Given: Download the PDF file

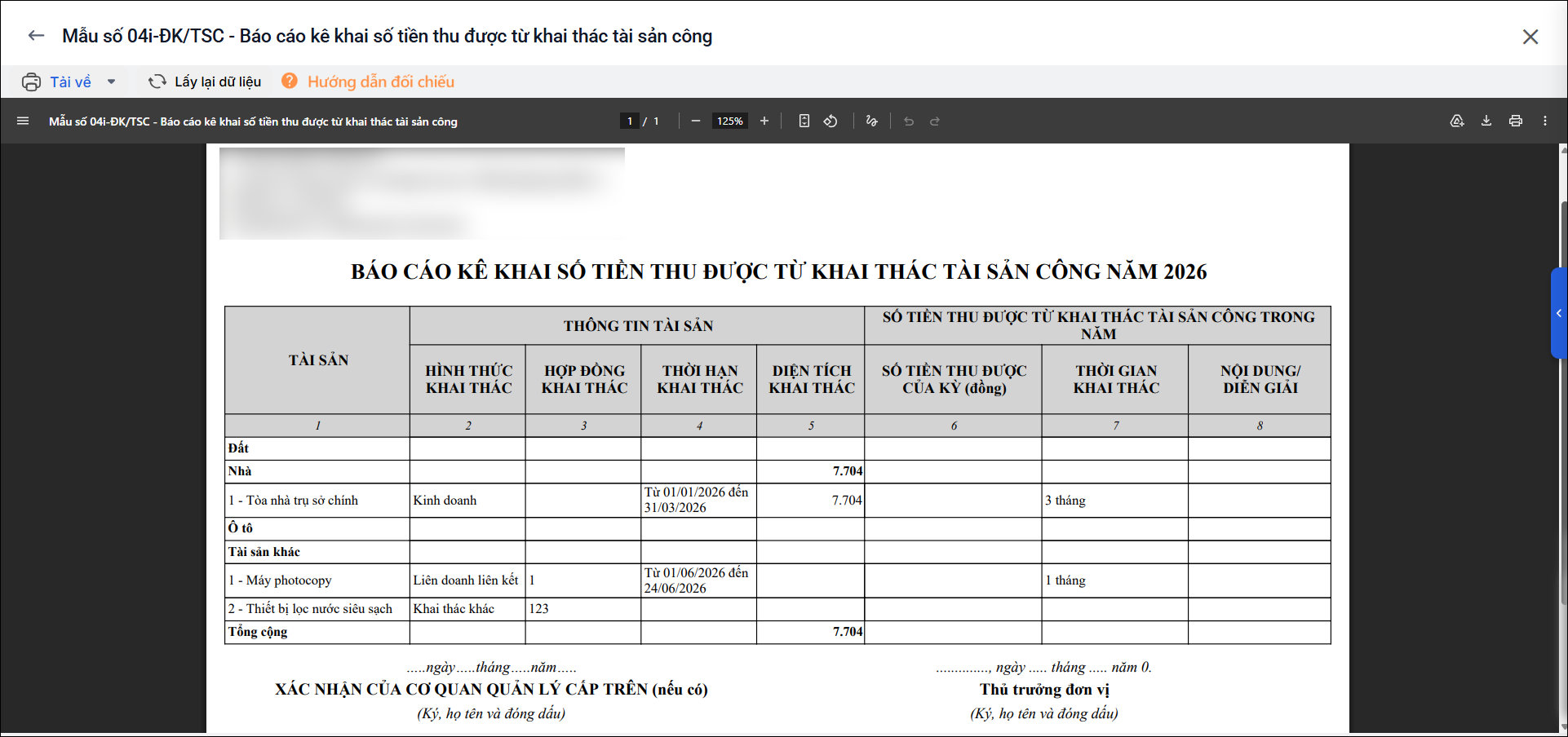Looking at the screenshot, I should [1486, 121].
